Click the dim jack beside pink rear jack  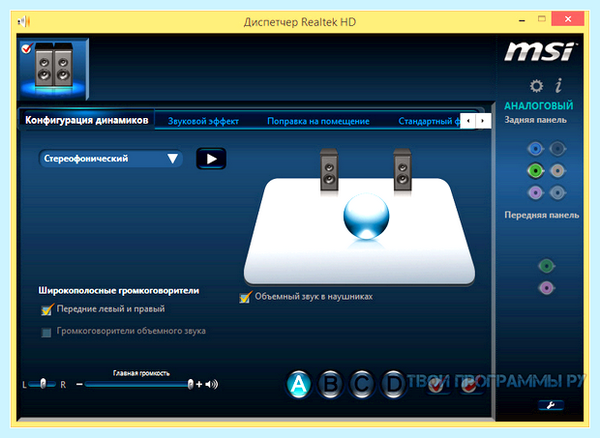558,192
